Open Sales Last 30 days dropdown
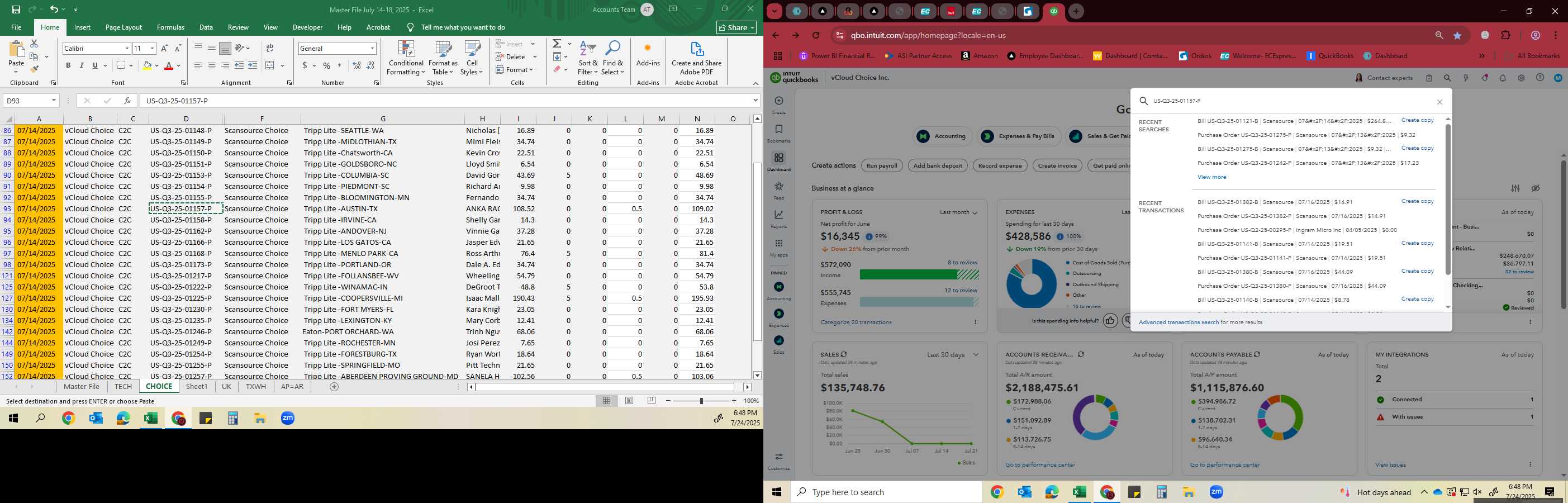The height and width of the screenshot is (503, 1568). pos(953,354)
